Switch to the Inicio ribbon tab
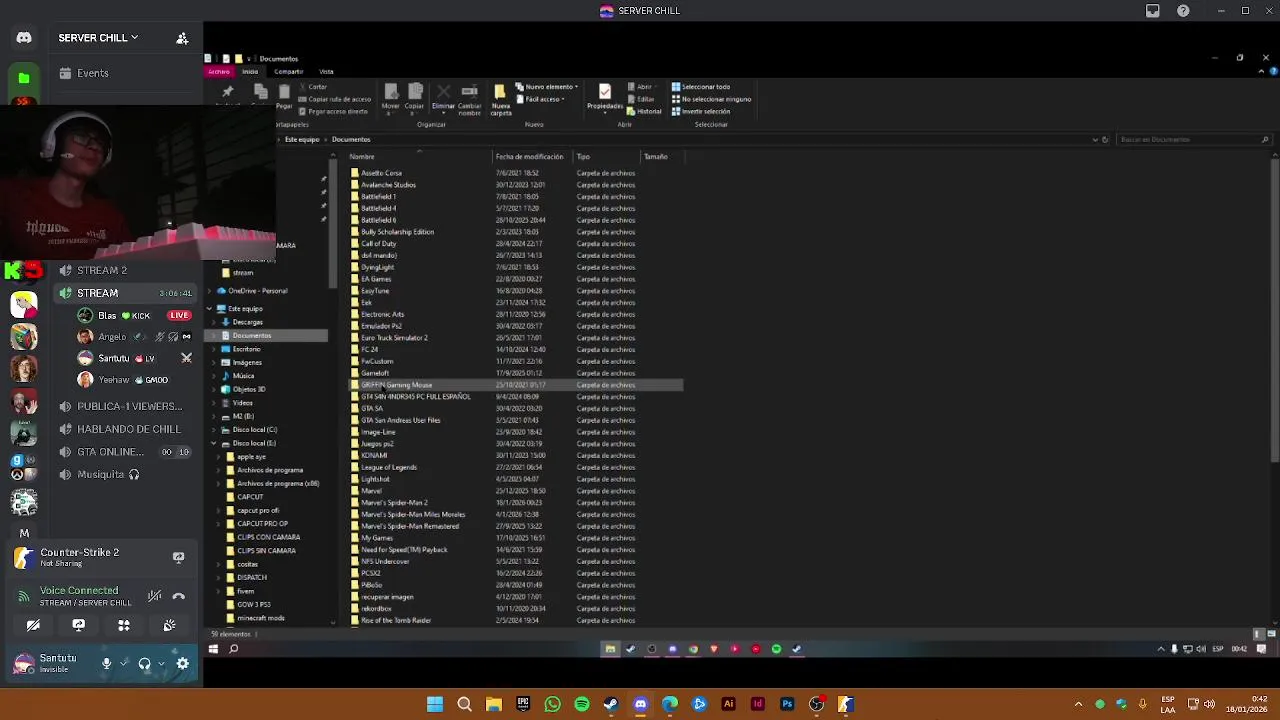Viewport: 1280px width, 720px height. click(x=250, y=72)
